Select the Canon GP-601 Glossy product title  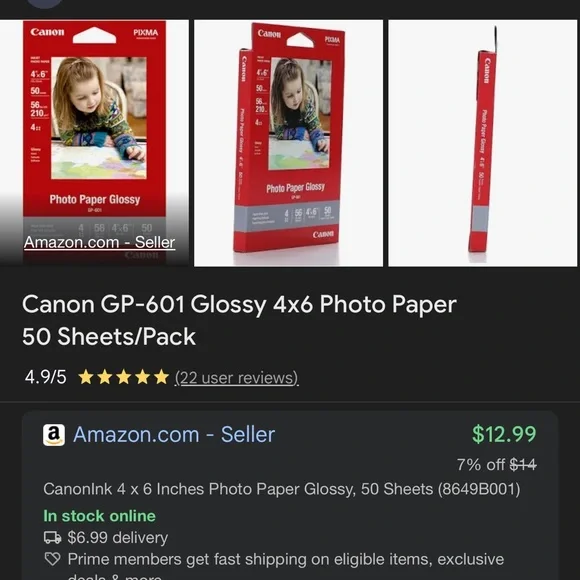click(239, 320)
